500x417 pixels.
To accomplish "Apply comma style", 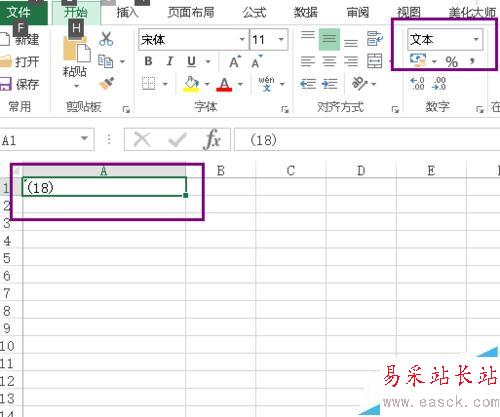I will pos(472,61).
